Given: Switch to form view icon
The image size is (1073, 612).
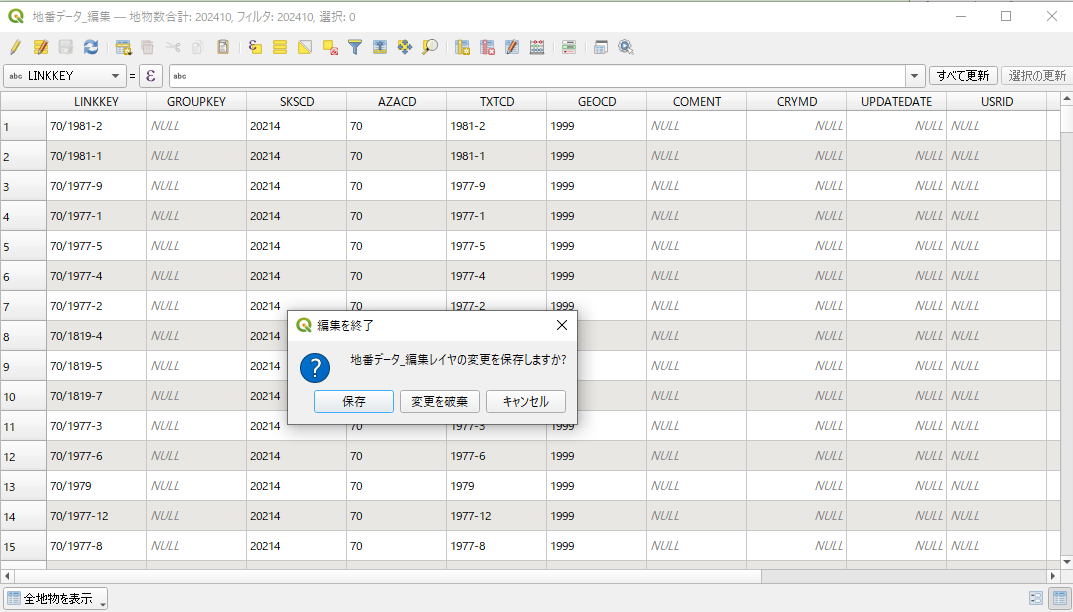Looking at the screenshot, I should (1036, 598).
